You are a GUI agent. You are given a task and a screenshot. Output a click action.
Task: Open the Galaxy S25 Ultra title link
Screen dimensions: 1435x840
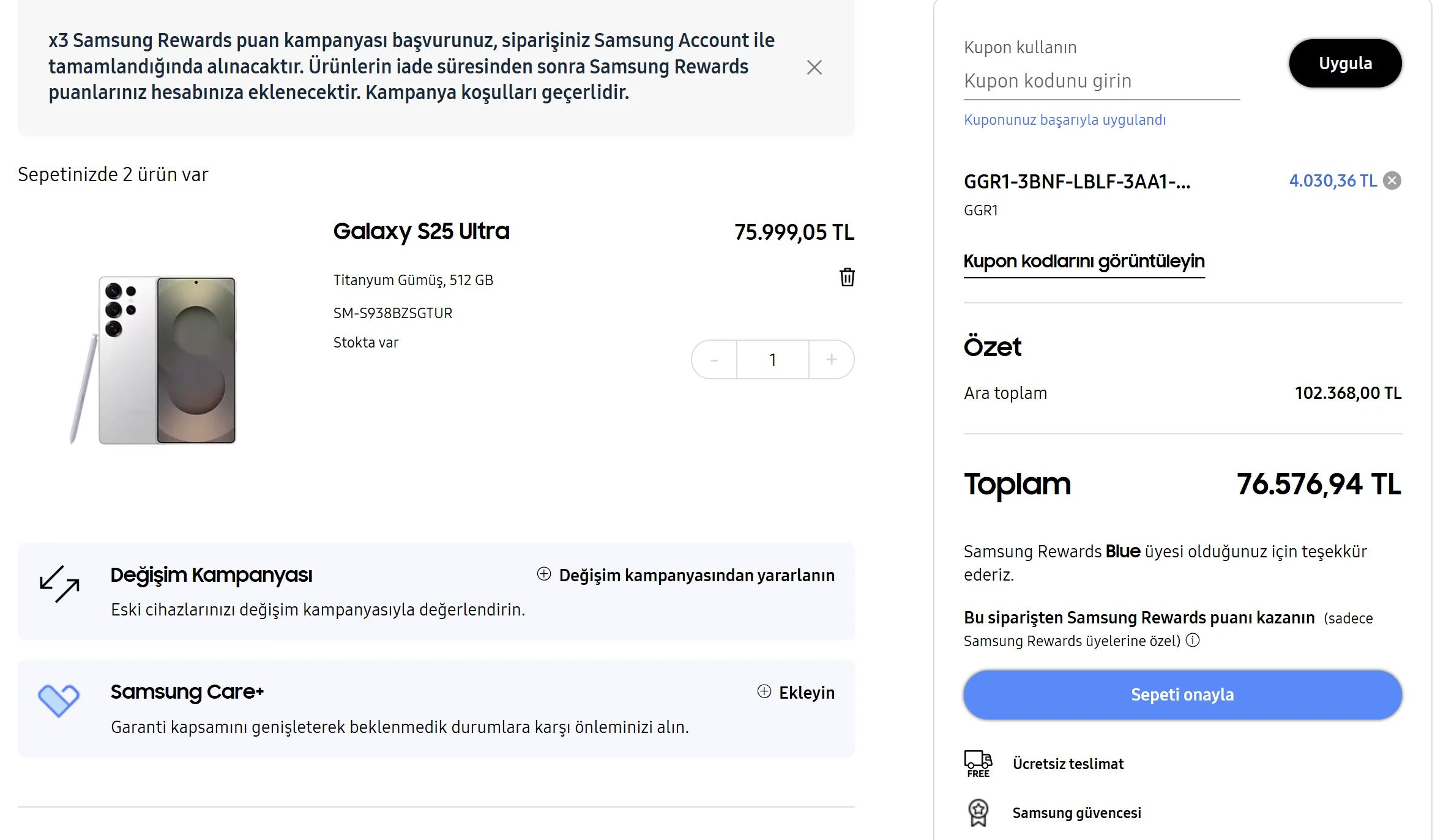pos(421,231)
